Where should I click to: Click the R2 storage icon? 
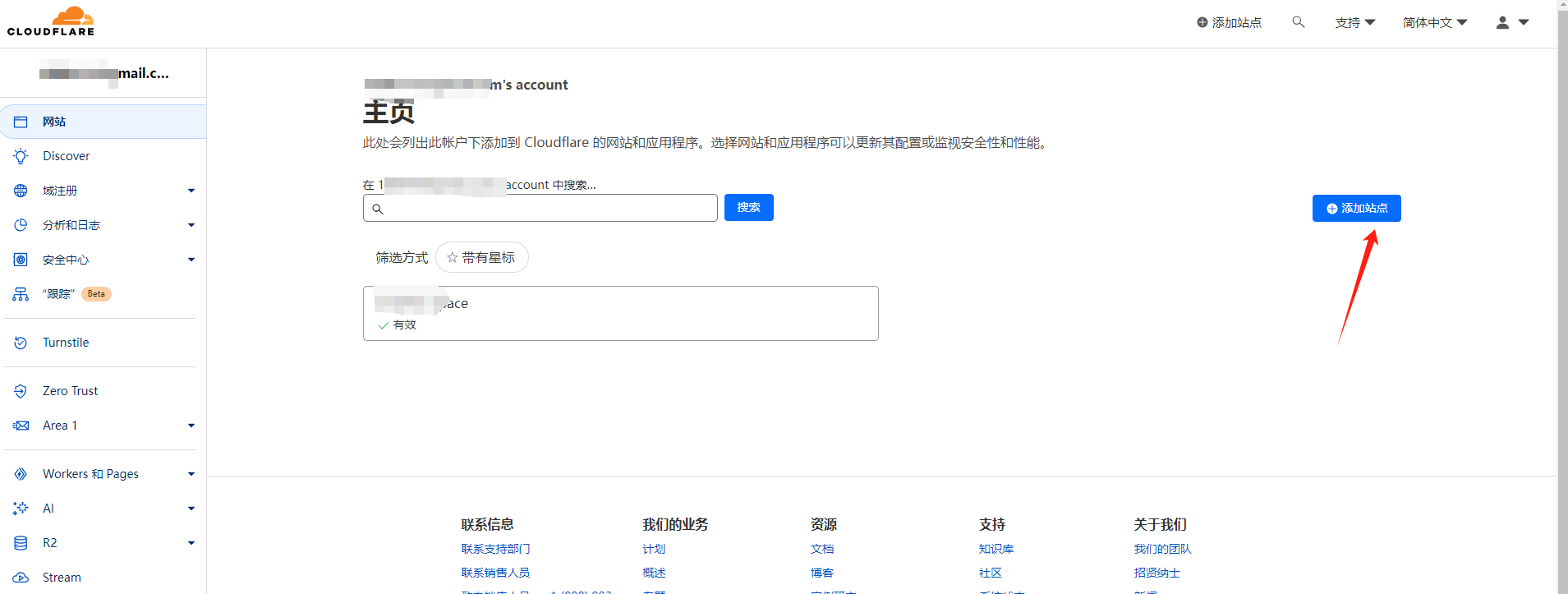[x=21, y=543]
